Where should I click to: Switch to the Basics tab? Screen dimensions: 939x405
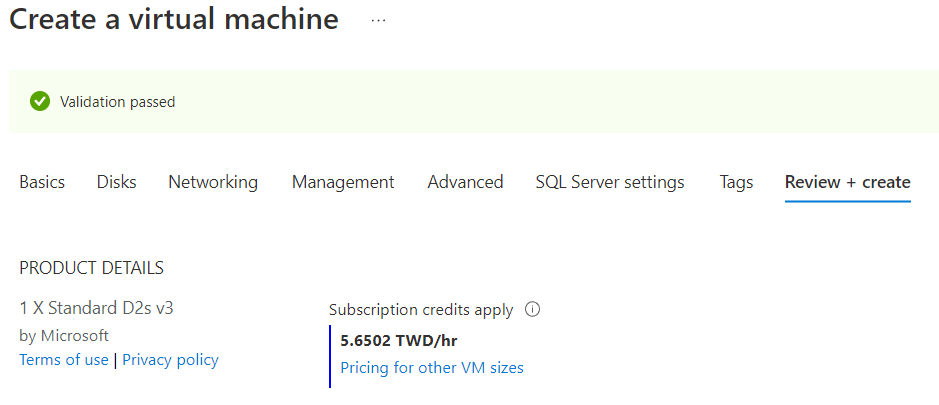click(x=42, y=182)
